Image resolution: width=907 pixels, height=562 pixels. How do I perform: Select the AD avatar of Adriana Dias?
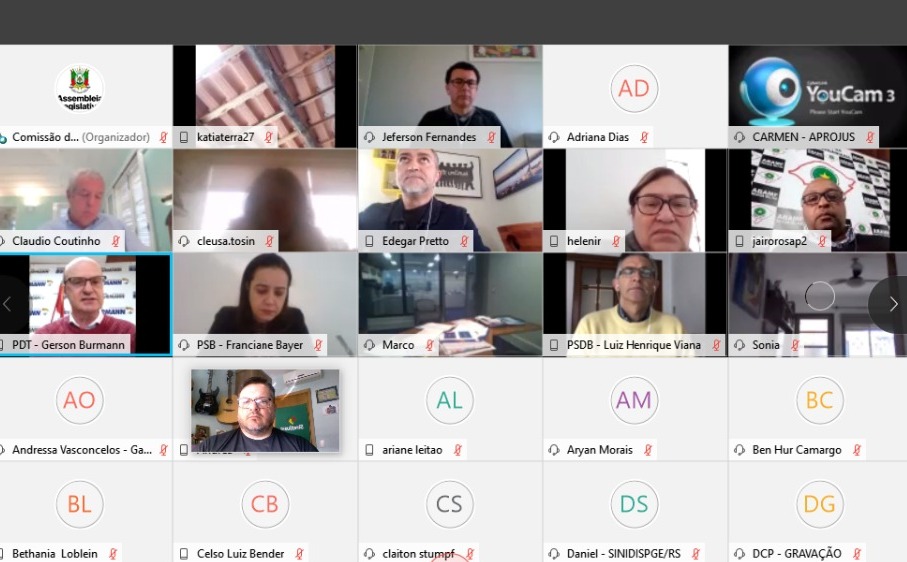(x=634, y=88)
